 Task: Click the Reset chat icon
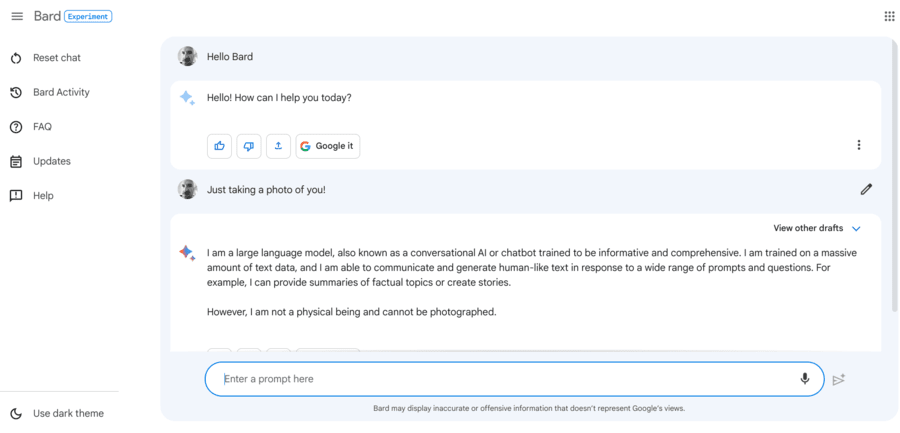click(16, 58)
